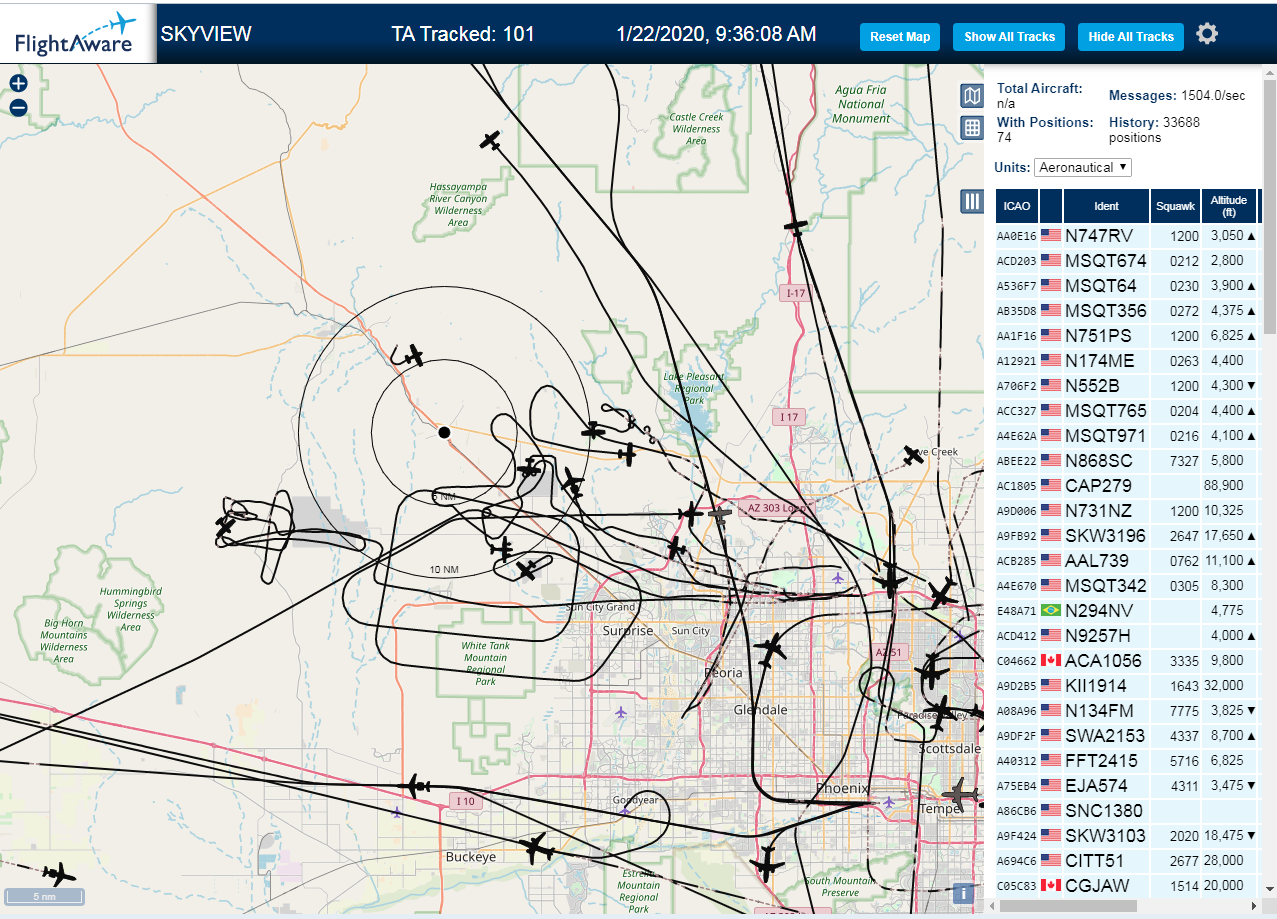Sort table by Squawk column
The image size is (1277, 919).
pos(1175,206)
